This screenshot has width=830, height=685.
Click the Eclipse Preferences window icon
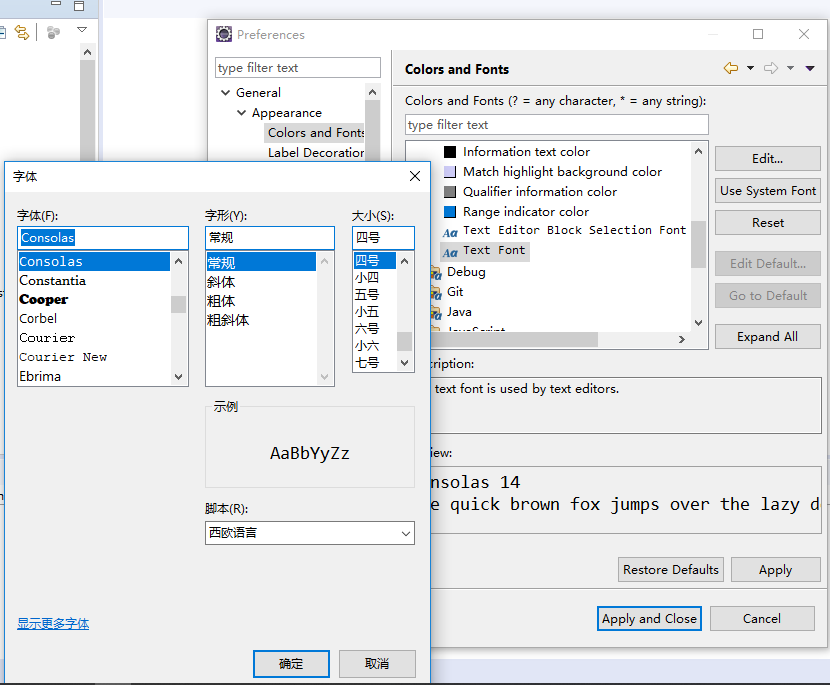coord(224,34)
